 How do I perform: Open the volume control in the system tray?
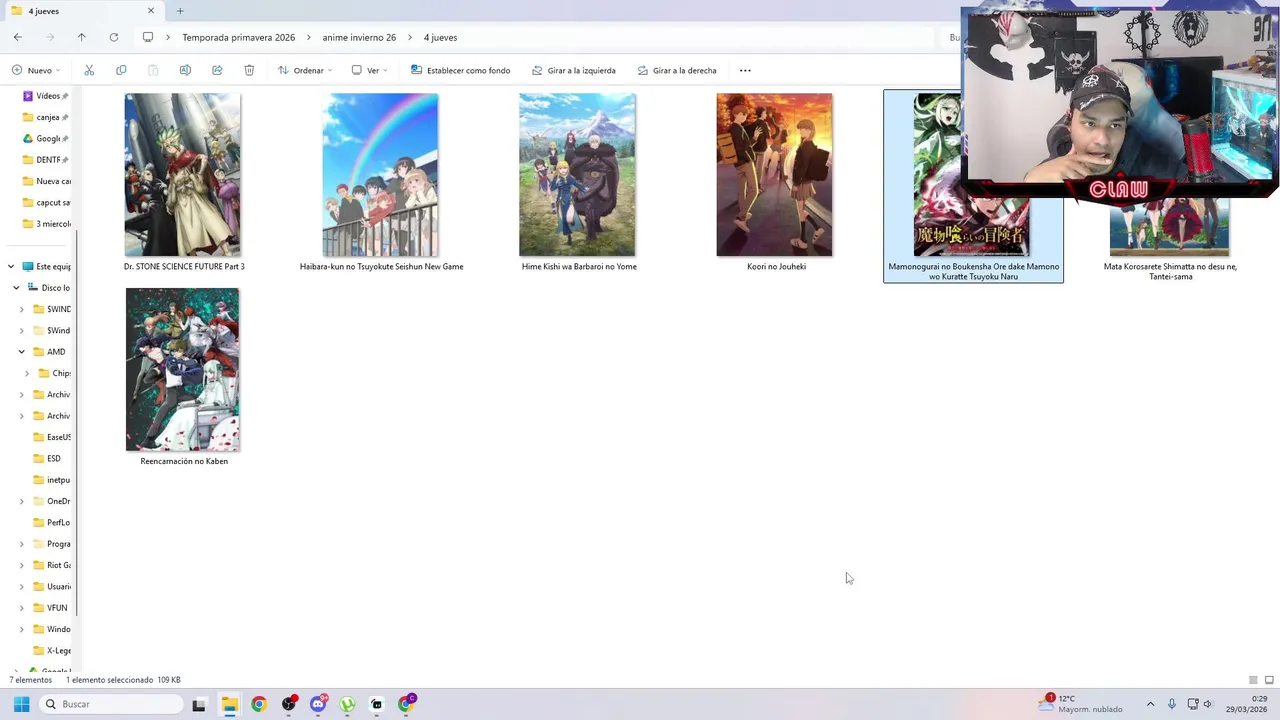click(1208, 704)
